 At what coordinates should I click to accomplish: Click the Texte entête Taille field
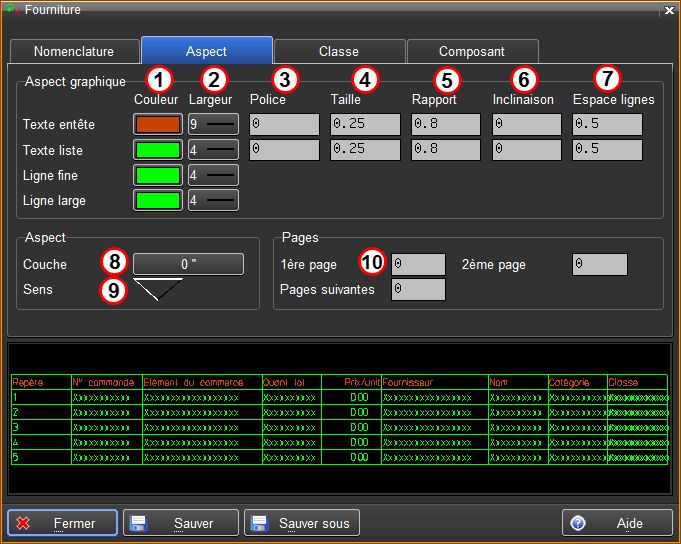[365, 125]
